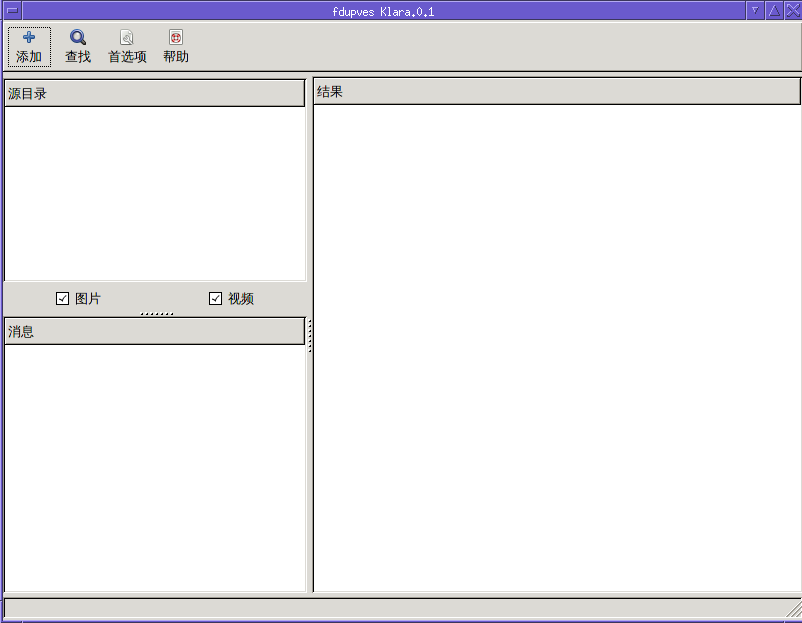Click the 结果 column header
Image resolution: width=802 pixels, height=623 pixels.
[x=557, y=92]
